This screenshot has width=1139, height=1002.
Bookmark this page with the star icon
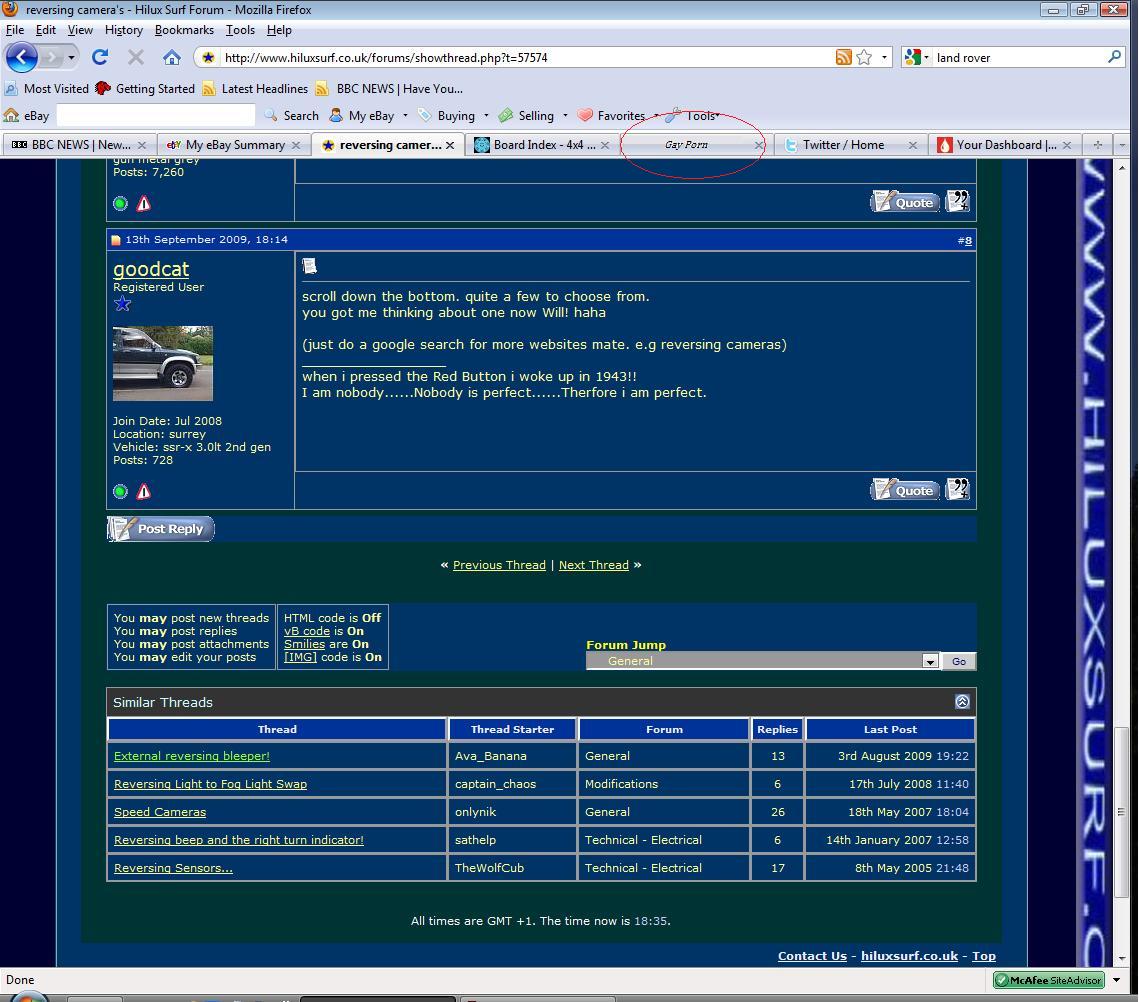coord(864,57)
